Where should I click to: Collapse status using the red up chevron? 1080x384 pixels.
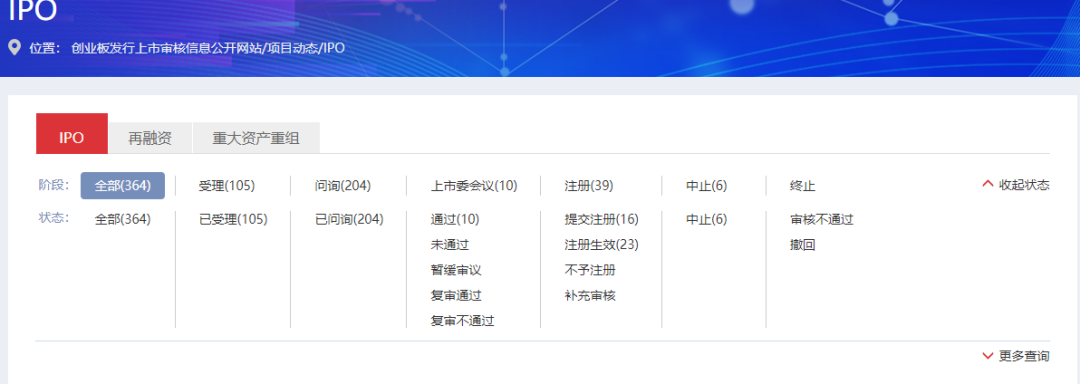click(988, 184)
